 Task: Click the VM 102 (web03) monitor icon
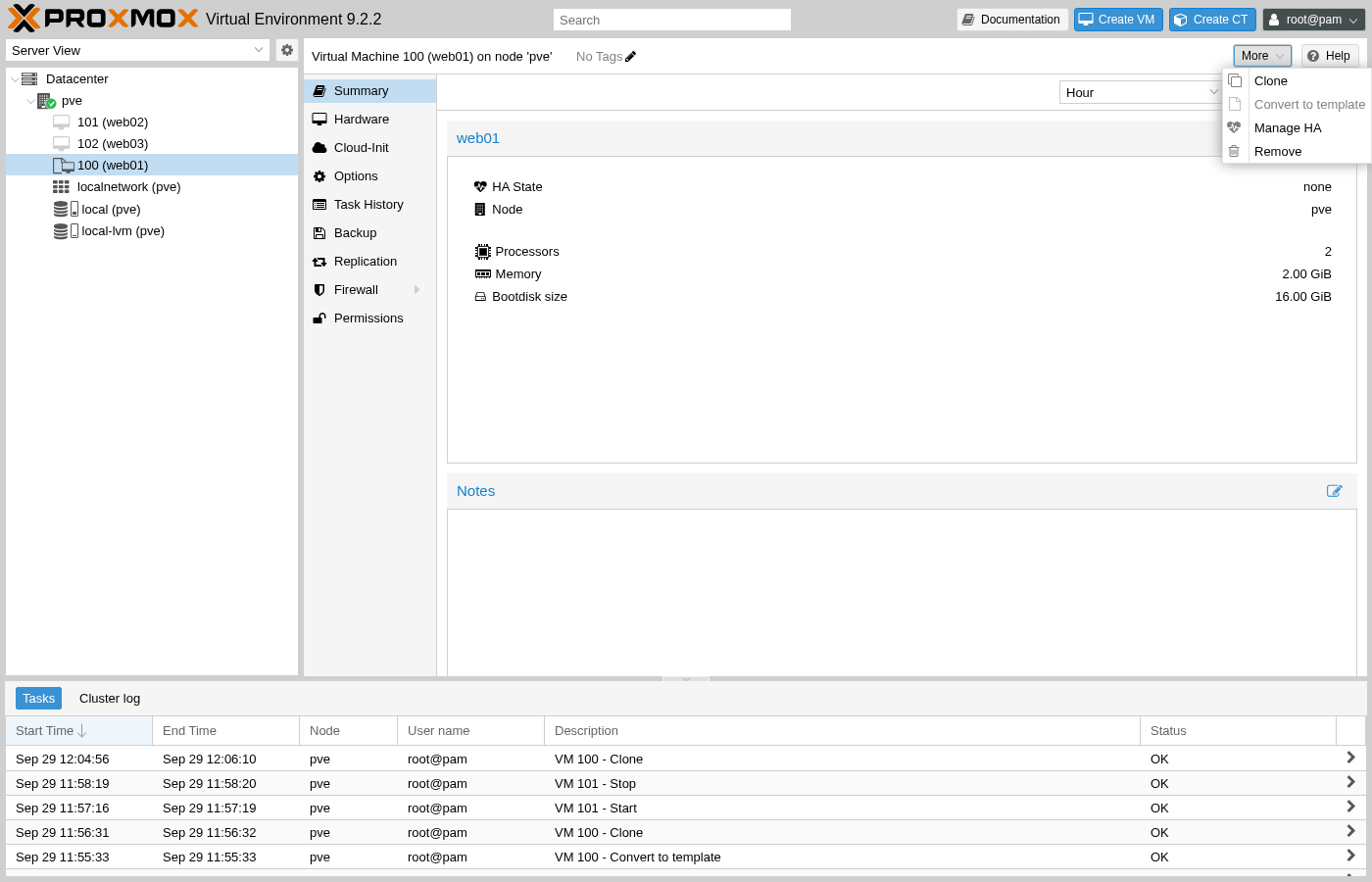tap(62, 144)
